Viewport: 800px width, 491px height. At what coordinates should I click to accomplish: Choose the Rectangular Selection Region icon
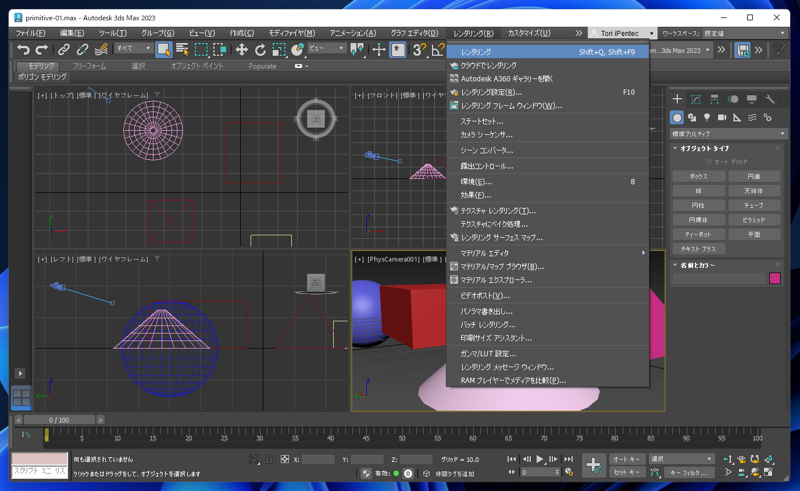tap(201, 50)
